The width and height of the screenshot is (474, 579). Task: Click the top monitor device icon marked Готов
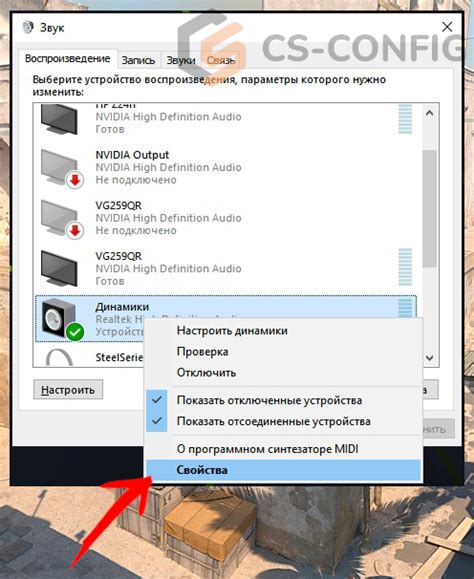[x=59, y=120]
